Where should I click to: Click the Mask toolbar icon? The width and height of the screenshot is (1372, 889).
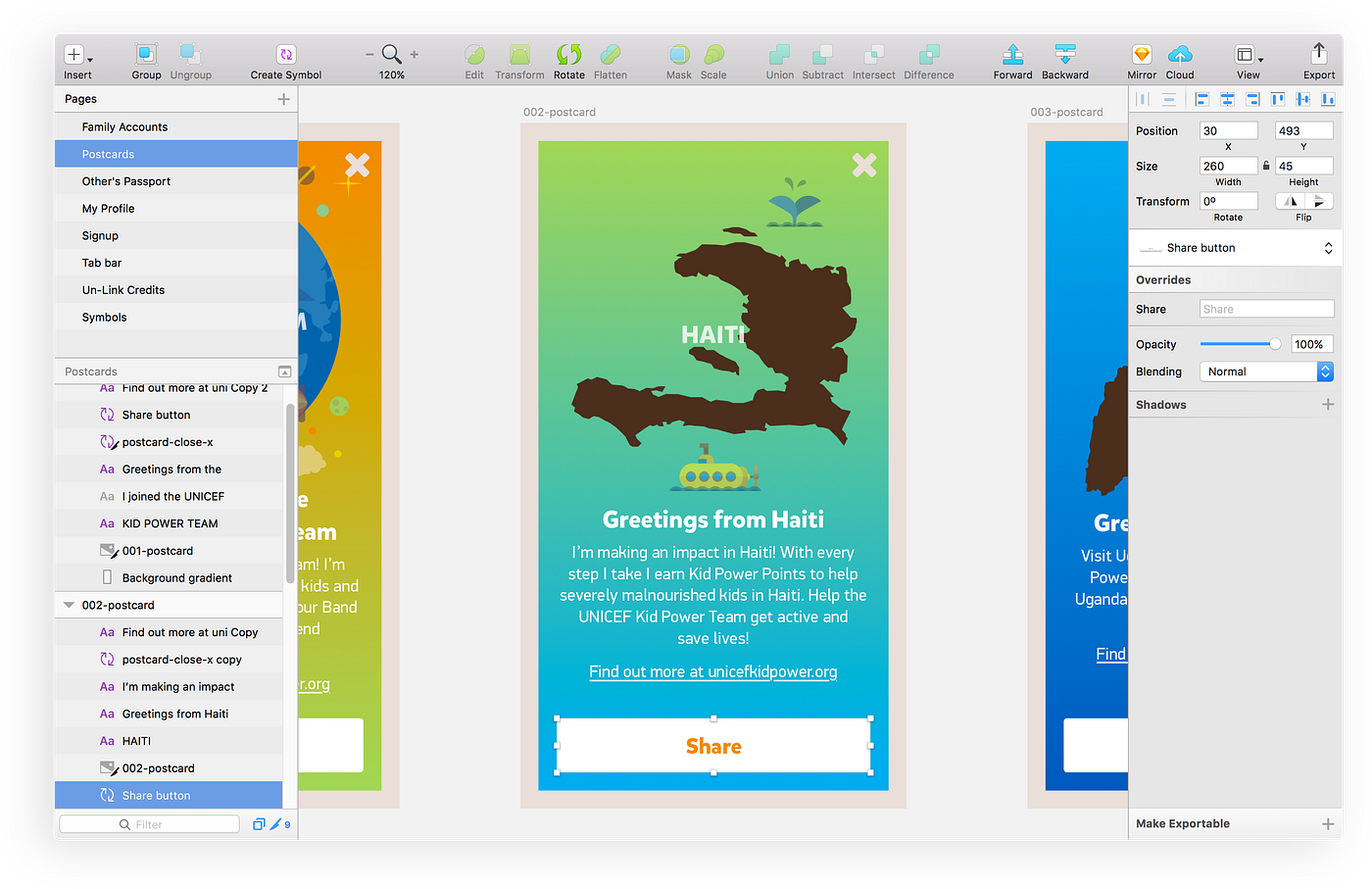(678, 54)
